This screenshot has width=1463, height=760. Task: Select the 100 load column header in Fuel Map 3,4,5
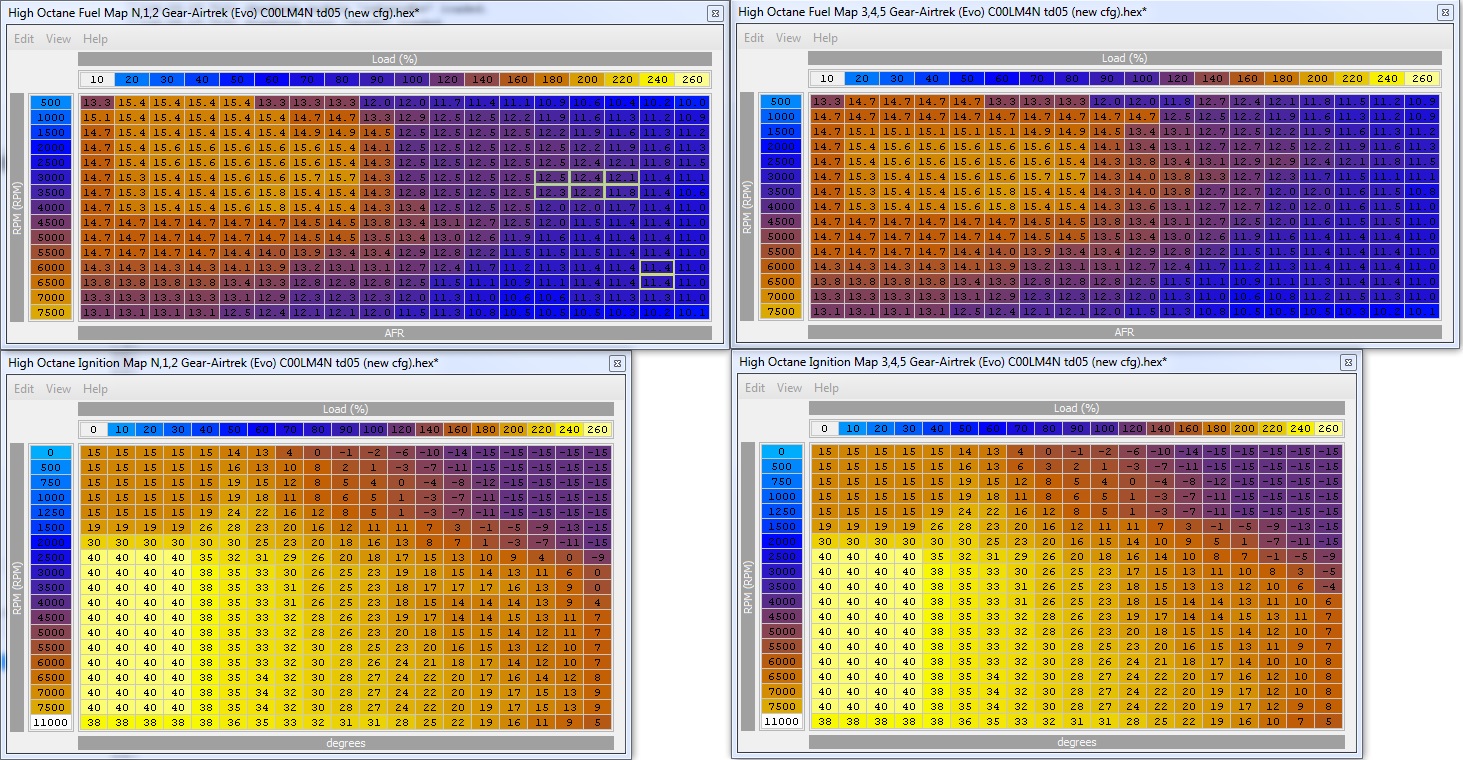(1143, 79)
